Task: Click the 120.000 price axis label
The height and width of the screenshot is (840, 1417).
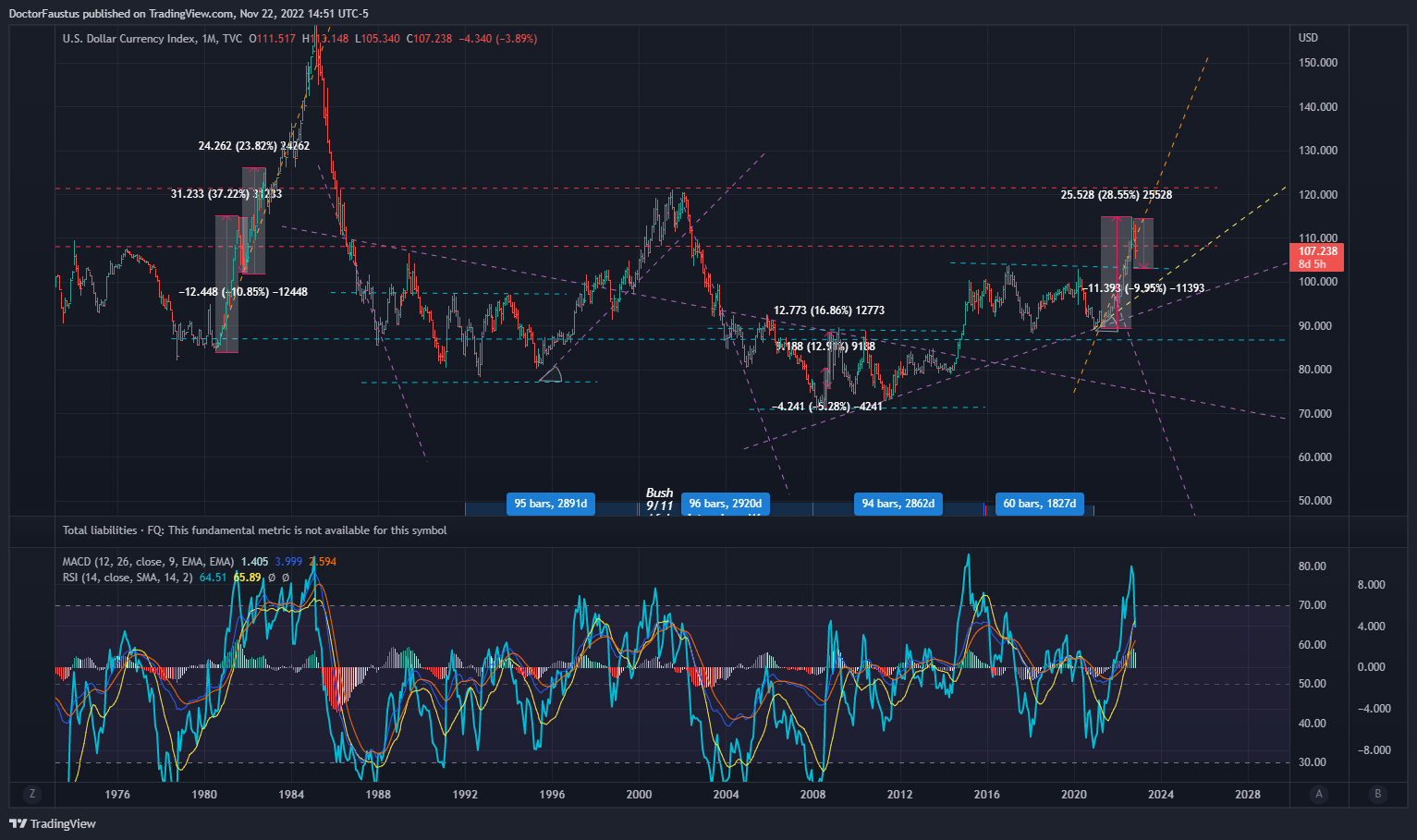Action: tap(1318, 195)
